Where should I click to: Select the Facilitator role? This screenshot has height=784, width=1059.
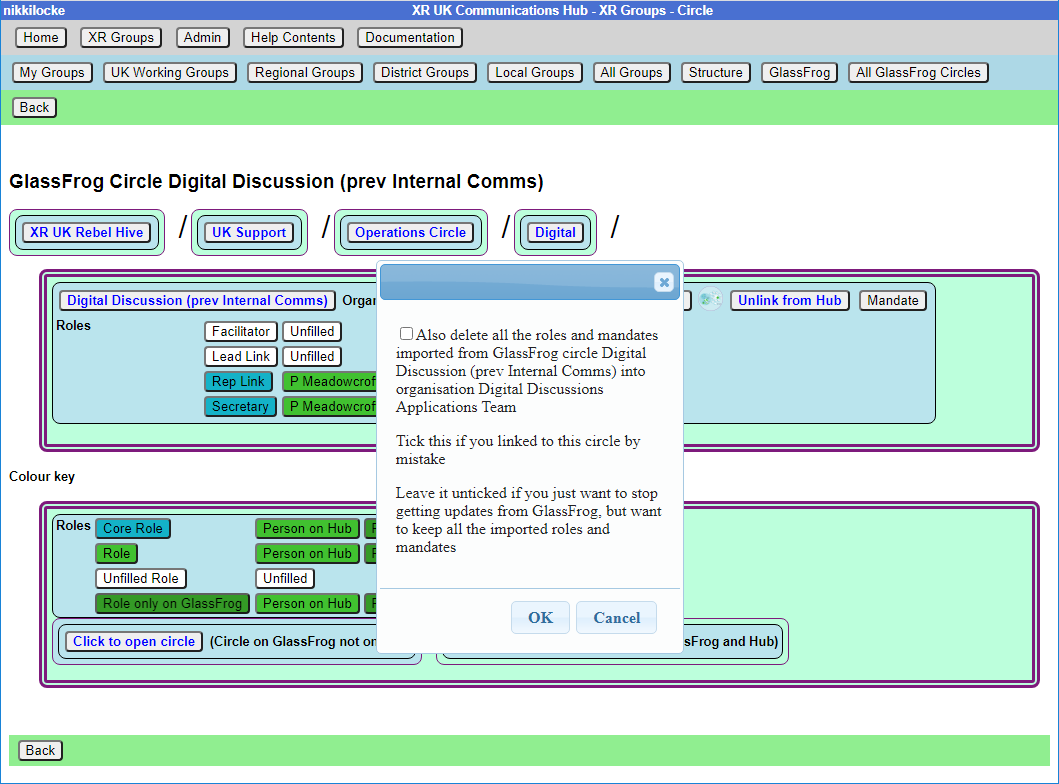coord(241,332)
